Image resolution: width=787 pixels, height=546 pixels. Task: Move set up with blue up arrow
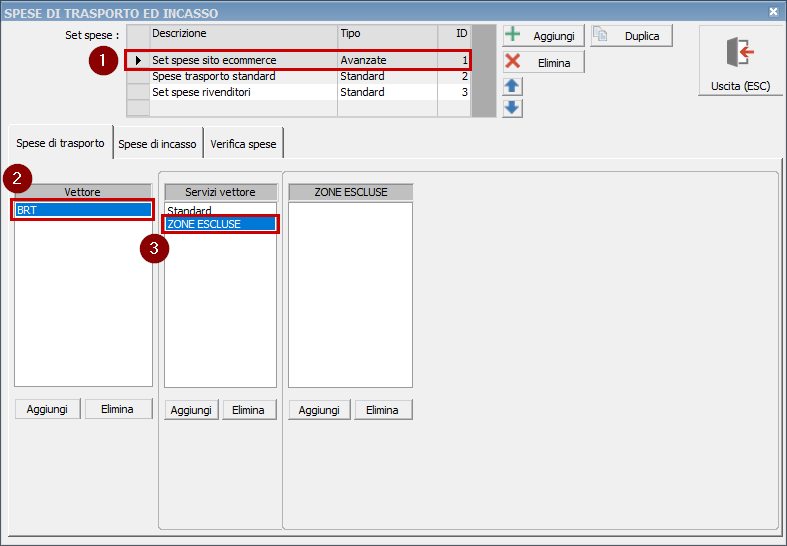[512, 87]
